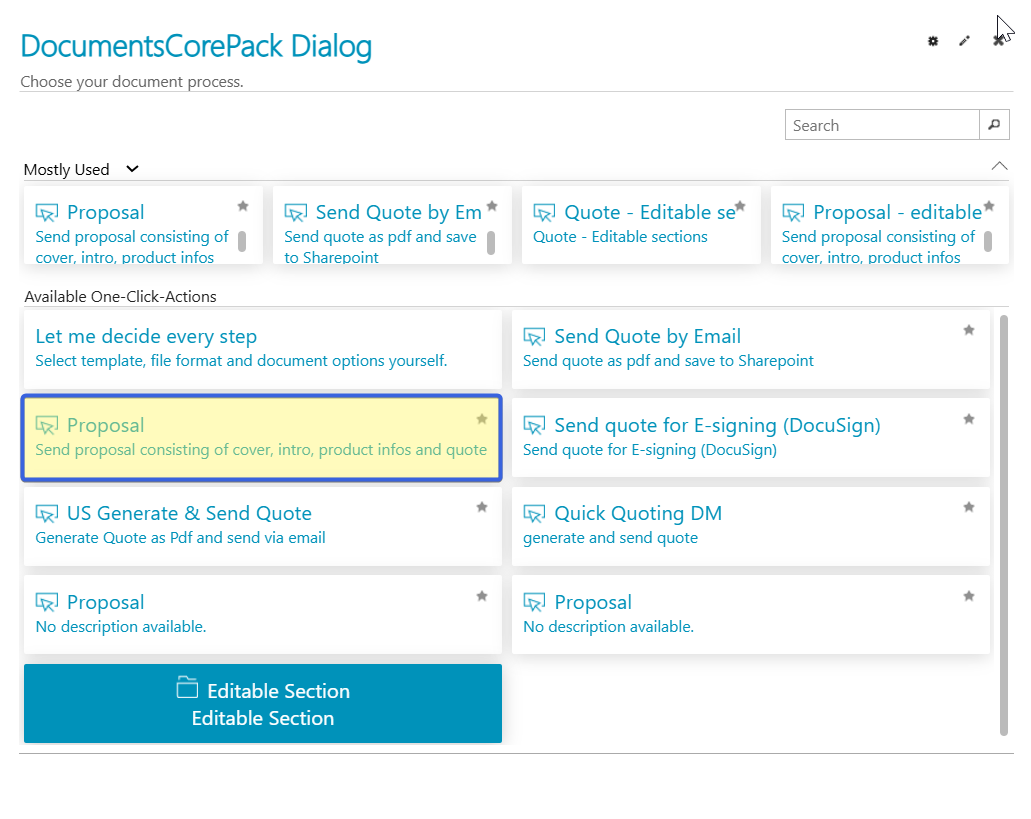Click the main list vertical scrollbar

click(x=1003, y=525)
